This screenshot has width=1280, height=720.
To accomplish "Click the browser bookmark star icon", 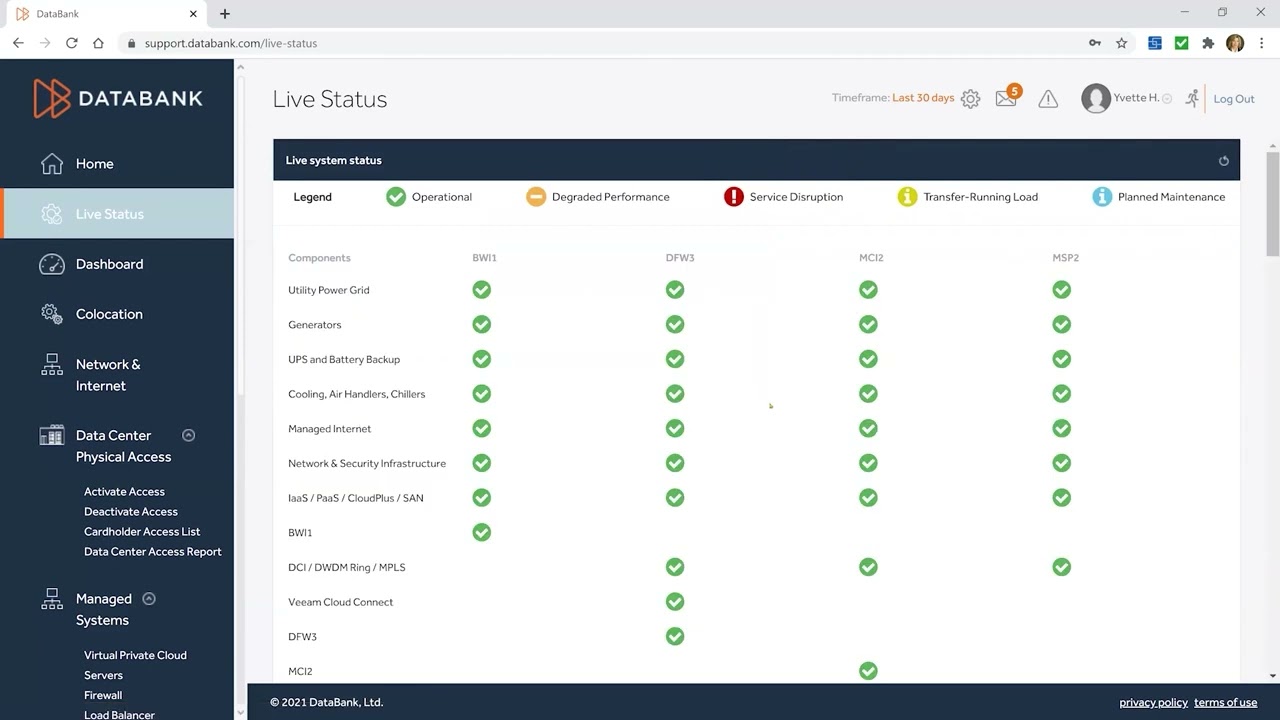I will click(1122, 43).
